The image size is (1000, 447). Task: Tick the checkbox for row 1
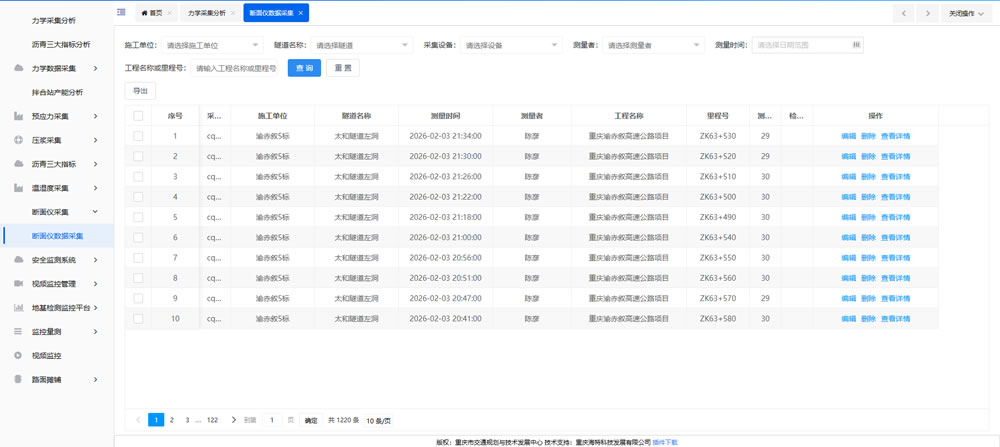138,136
